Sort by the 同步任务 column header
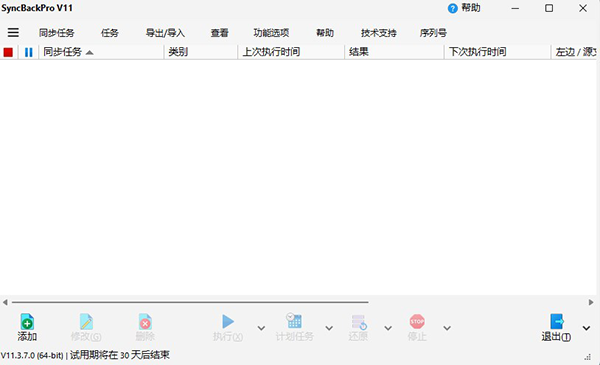This screenshot has width=600, height=365. [x=101, y=52]
